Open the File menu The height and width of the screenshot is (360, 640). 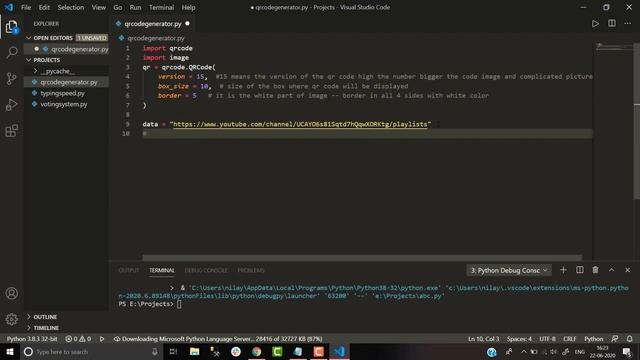click(x=26, y=7)
